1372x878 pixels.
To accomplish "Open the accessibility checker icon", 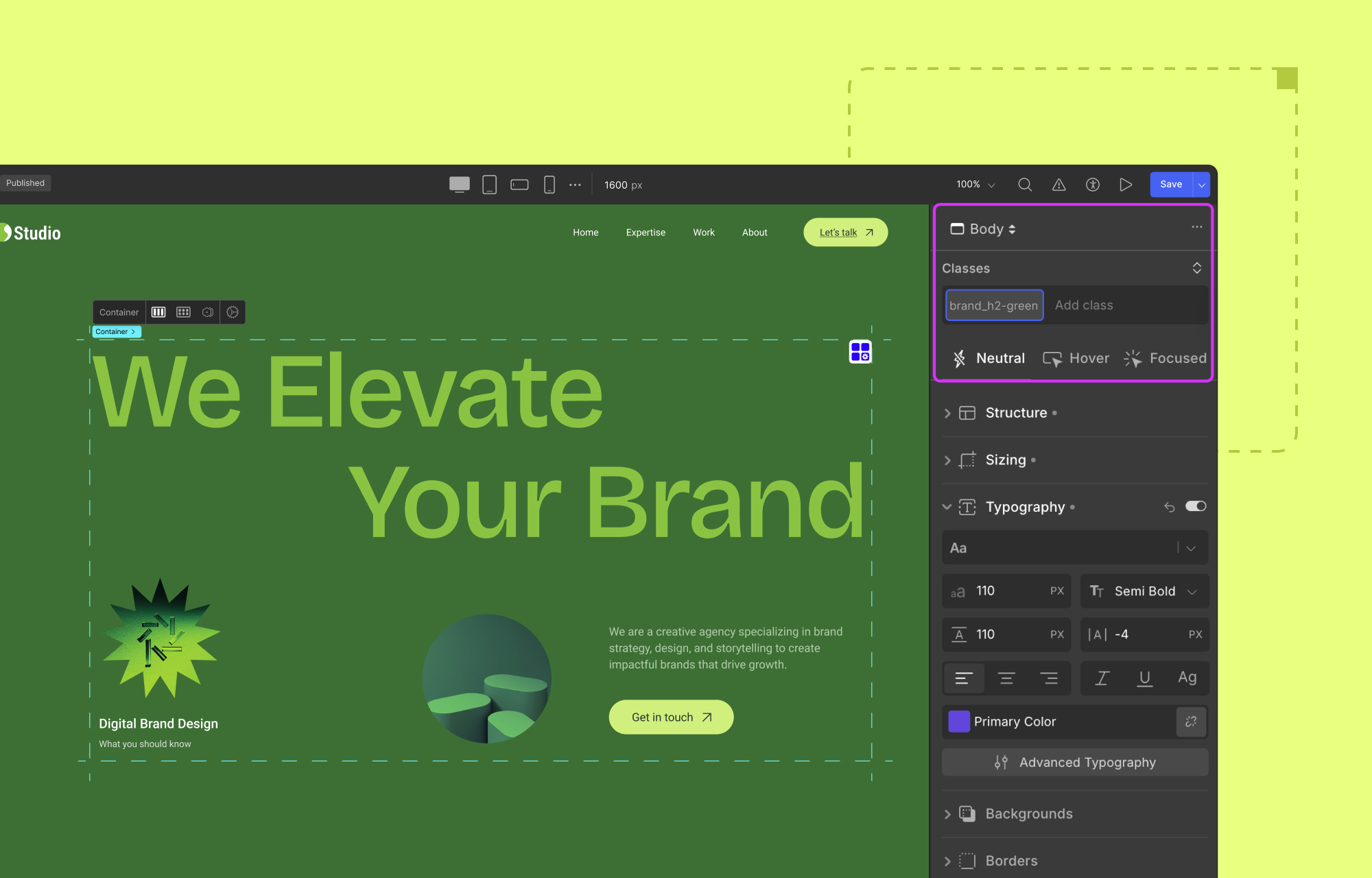I will coord(1093,185).
